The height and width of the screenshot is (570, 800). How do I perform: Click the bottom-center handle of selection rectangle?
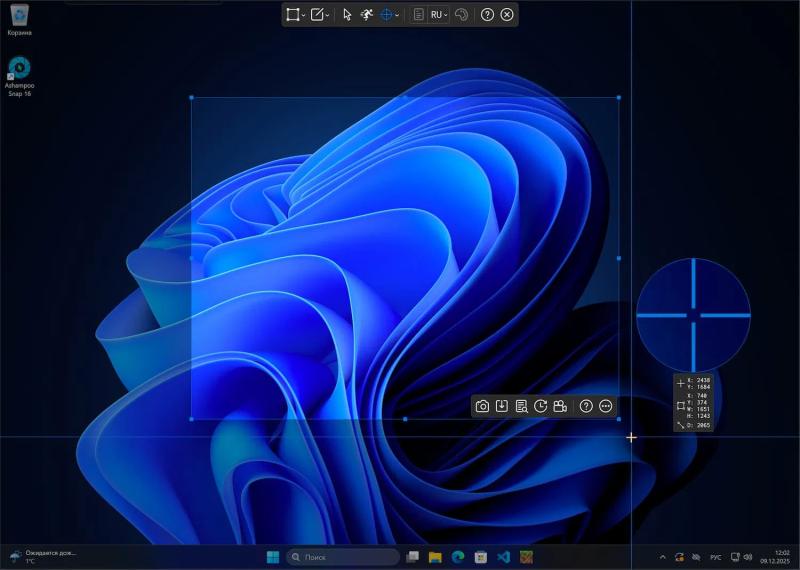coord(405,419)
